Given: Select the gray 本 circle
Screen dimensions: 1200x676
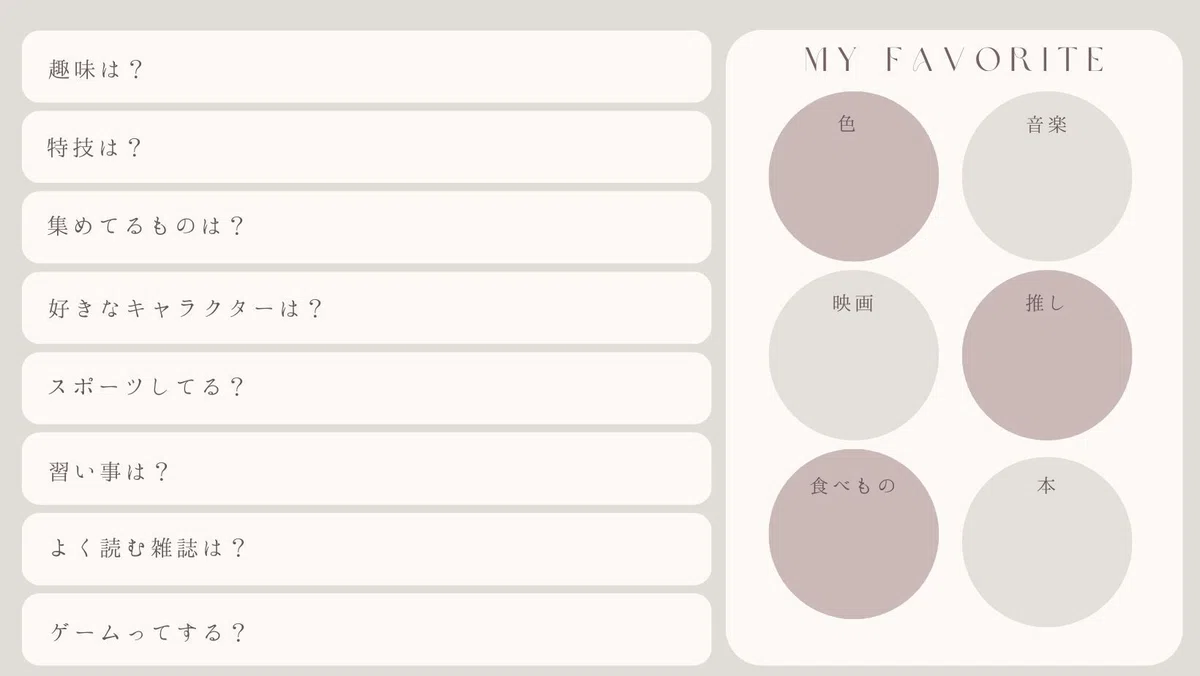Looking at the screenshot, I should (1047, 543).
